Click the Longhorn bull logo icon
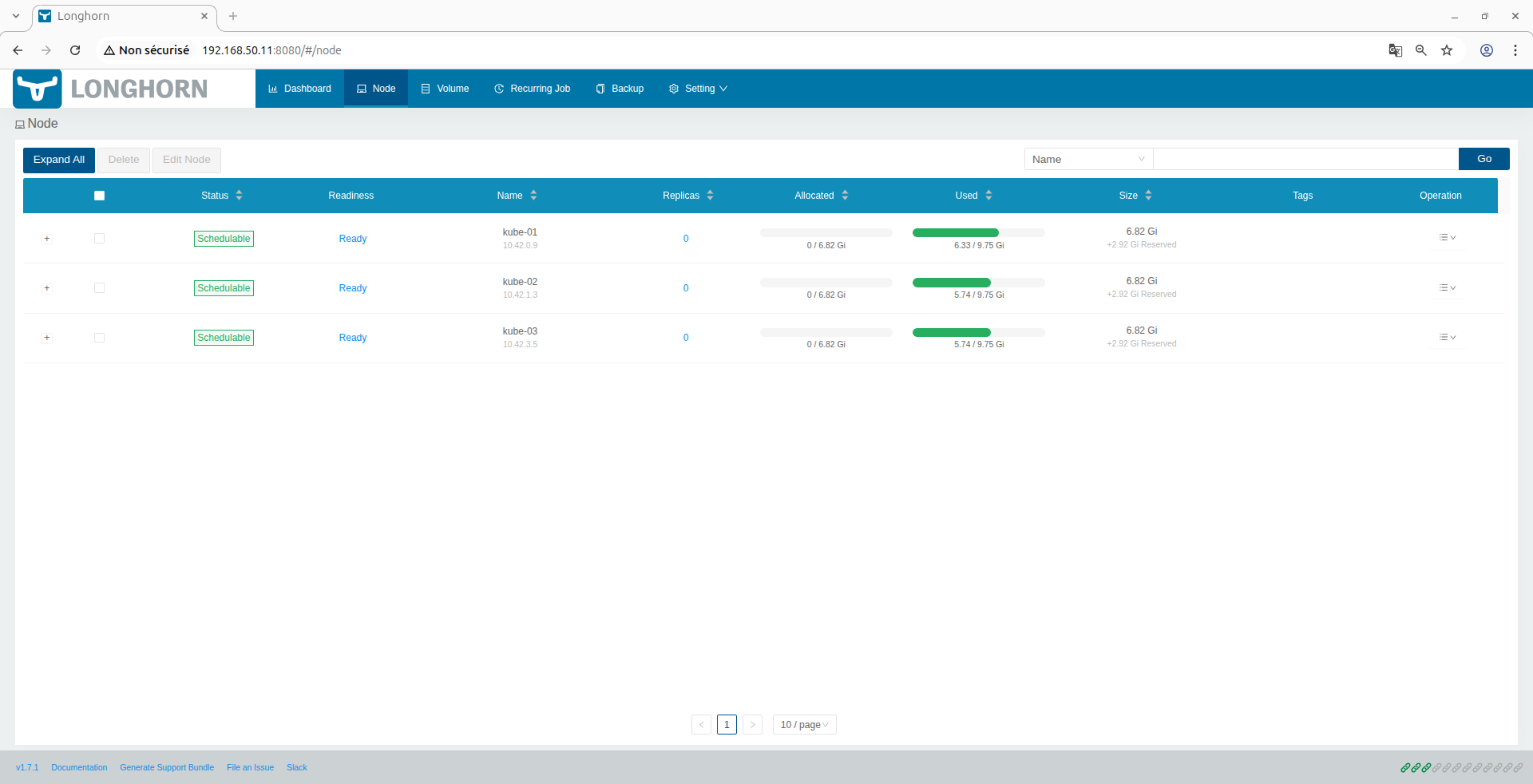Image resolution: width=1533 pixels, height=784 pixels. click(x=38, y=89)
